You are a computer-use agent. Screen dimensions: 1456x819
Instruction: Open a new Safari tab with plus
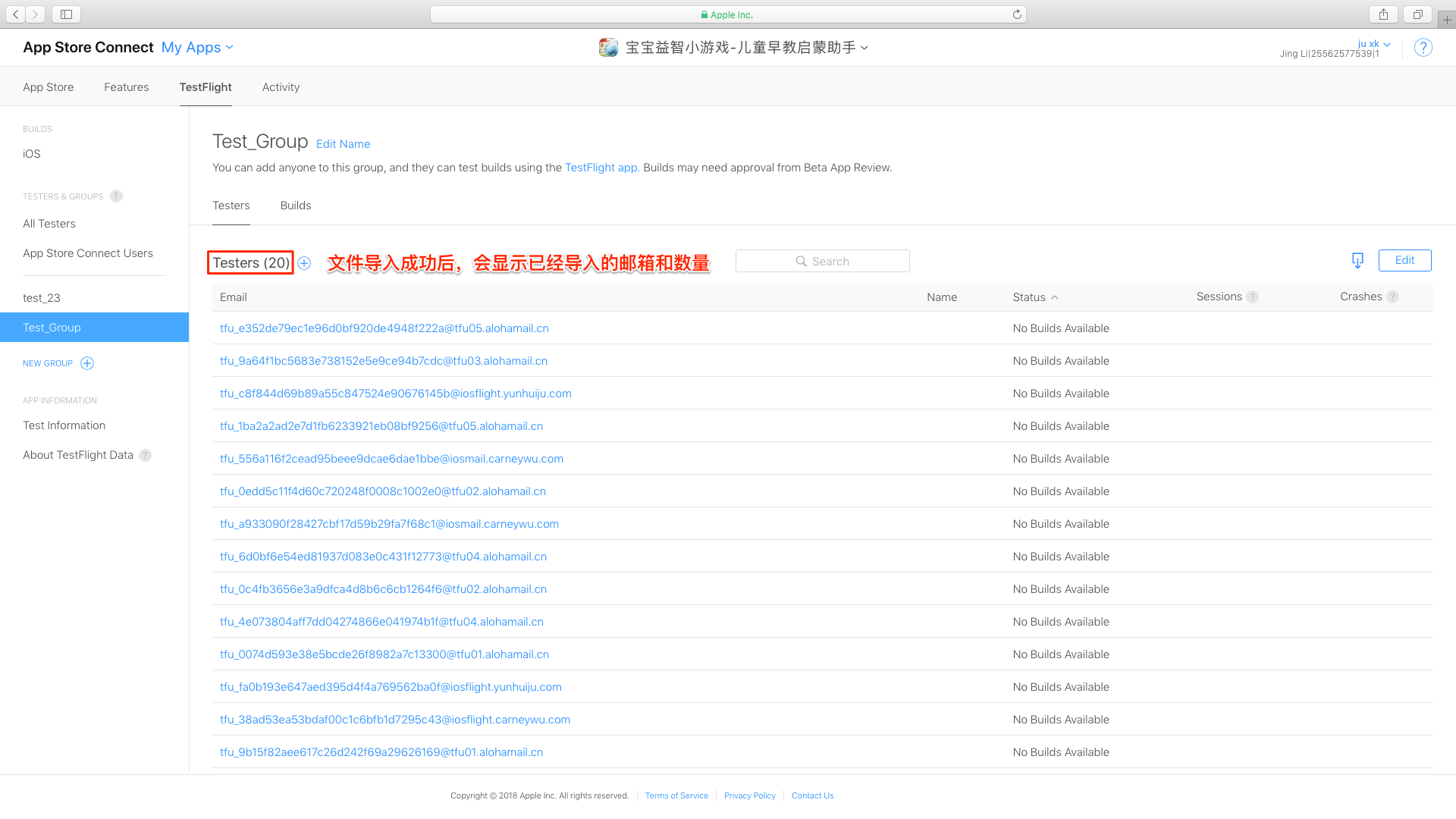click(x=1447, y=20)
